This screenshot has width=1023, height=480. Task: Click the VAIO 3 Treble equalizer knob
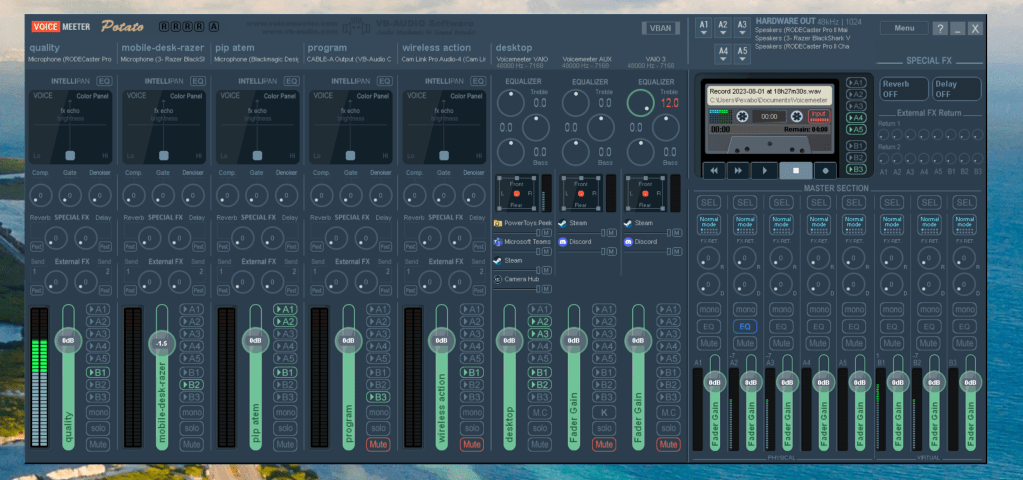pos(640,103)
